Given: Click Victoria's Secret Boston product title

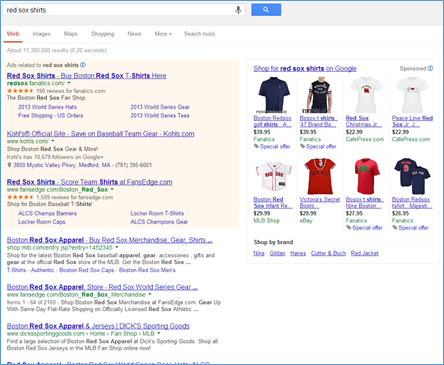Looking at the screenshot, I should point(320,203).
